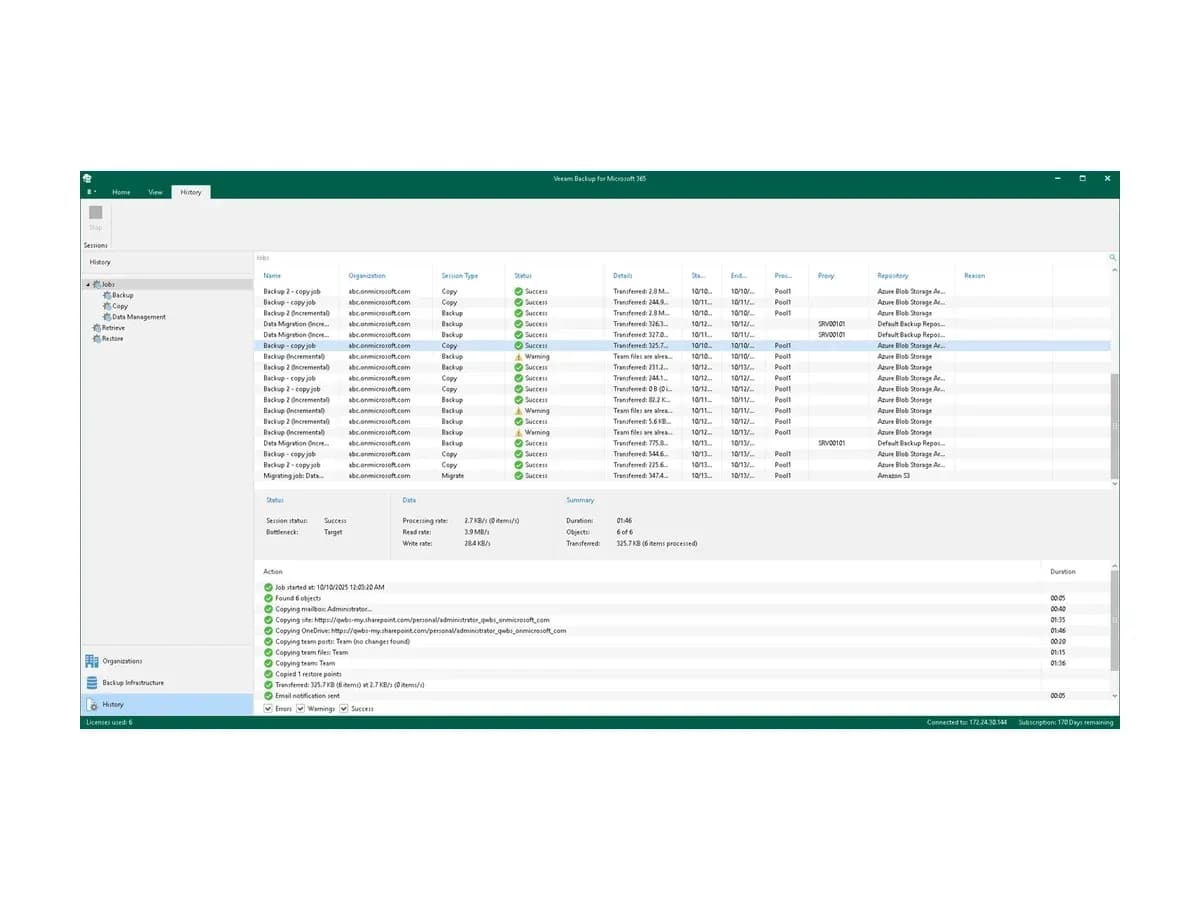This screenshot has height=900, width=1200.
Task: Click the Action column header
Action: point(272,572)
